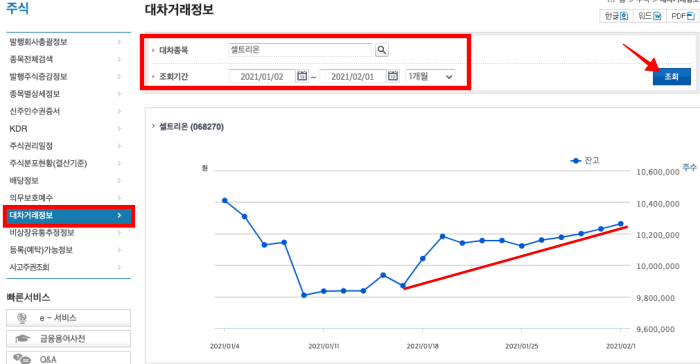Click the e-서비스 quick service button label
Screen dimensions: 700x364
(58, 318)
